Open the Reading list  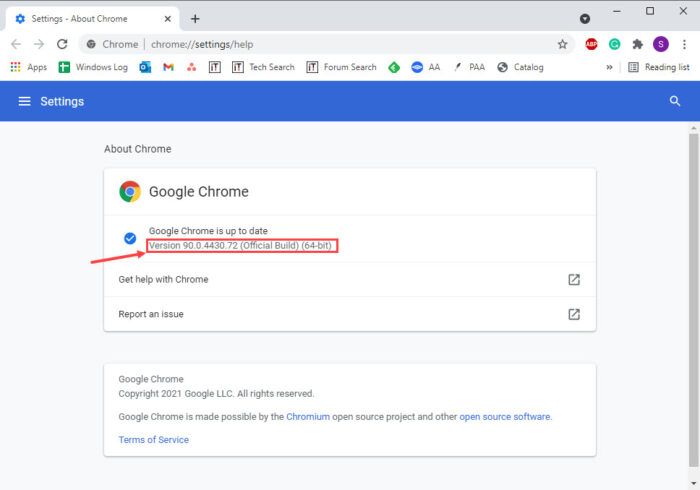coord(658,67)
